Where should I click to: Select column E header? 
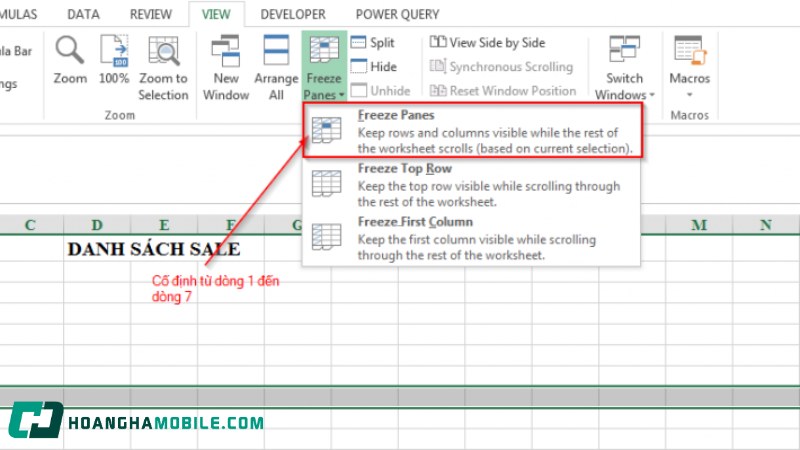coord(164,224)
